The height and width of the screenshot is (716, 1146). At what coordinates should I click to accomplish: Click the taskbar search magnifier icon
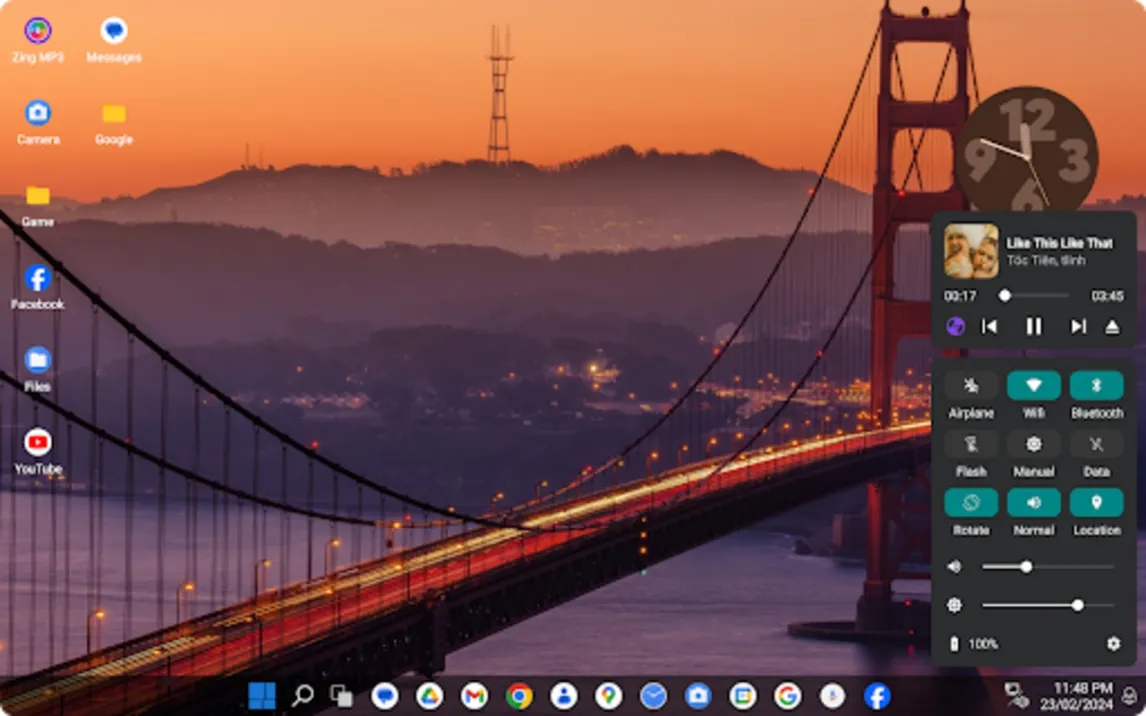coord(302,696)
